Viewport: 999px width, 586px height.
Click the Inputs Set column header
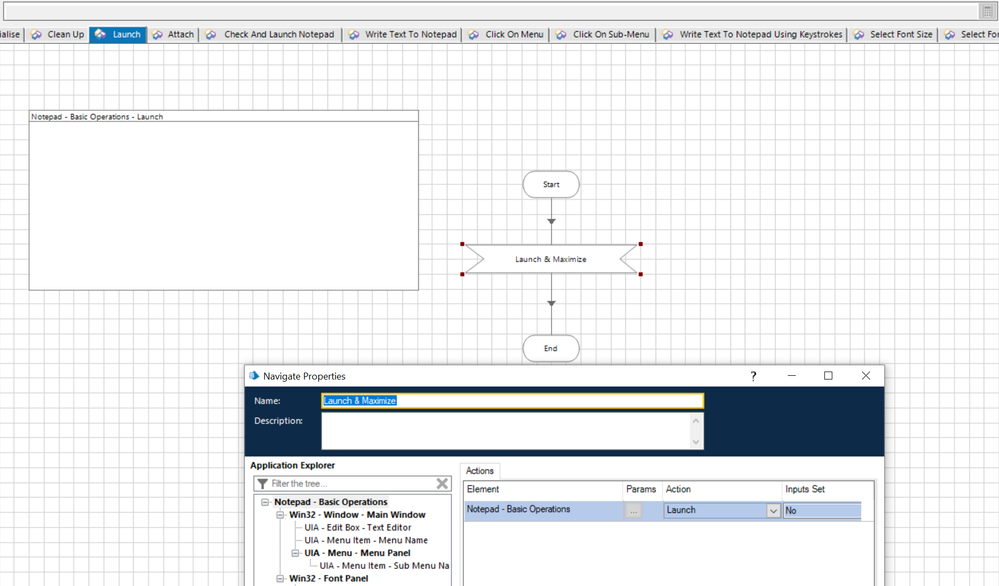tap(822, 489)
